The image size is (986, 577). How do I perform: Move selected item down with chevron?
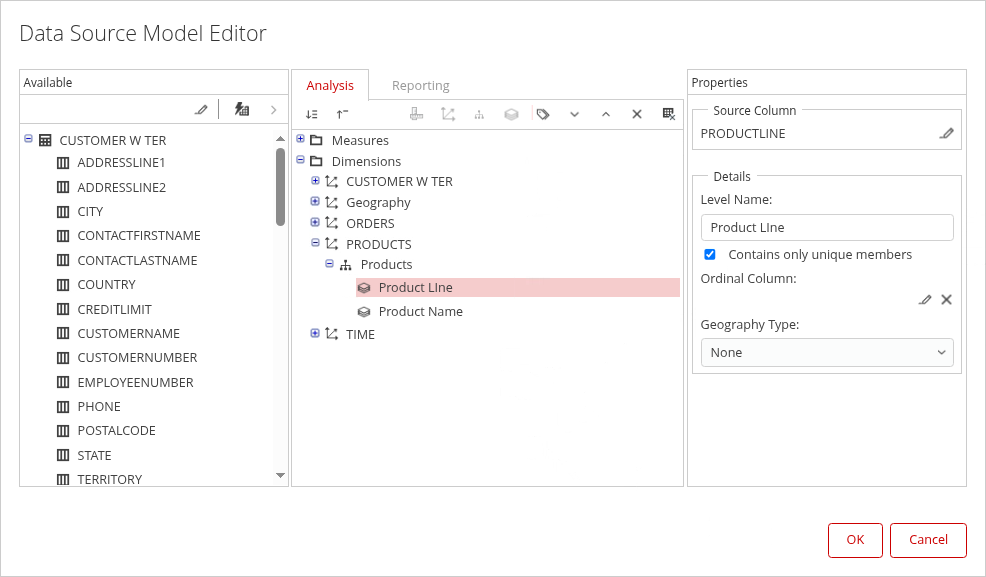(x=574, y=114)
